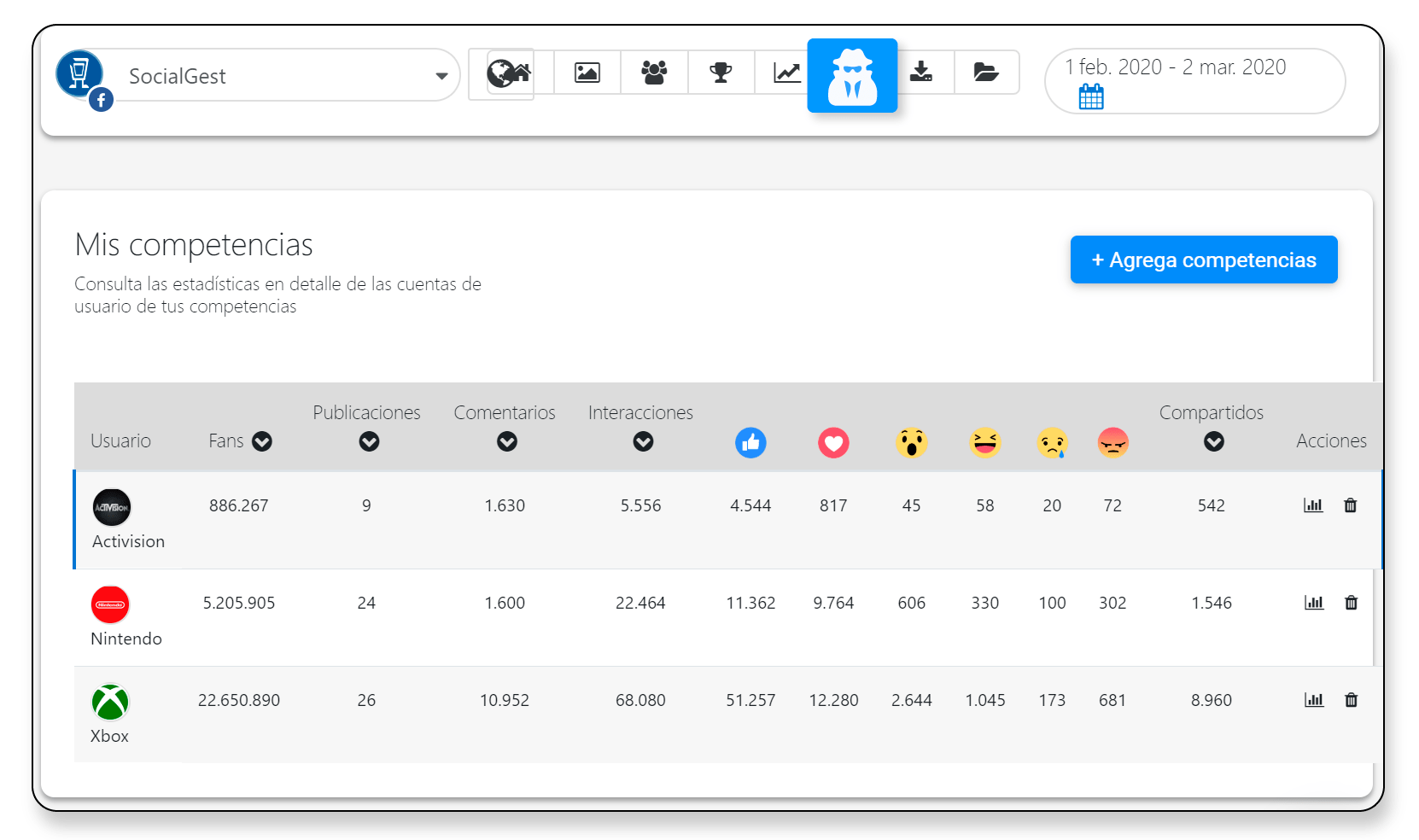The width and height of the screenshot is (1419, 840).
Task: Click the download report icon
Action: [x=921, y=72]
